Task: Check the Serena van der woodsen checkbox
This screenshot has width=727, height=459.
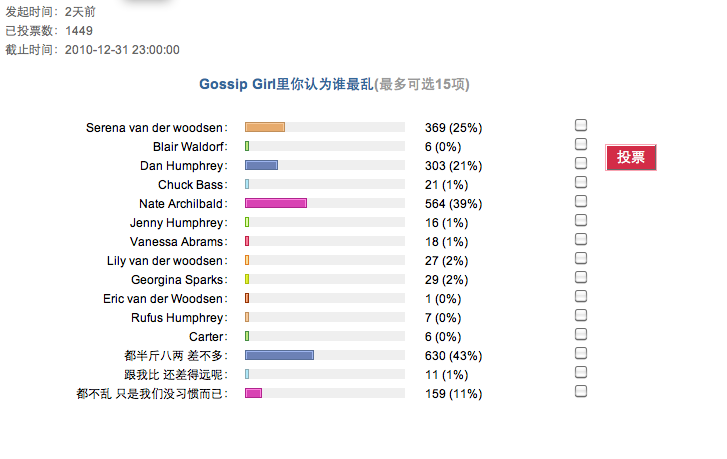Action: (580, 125)
